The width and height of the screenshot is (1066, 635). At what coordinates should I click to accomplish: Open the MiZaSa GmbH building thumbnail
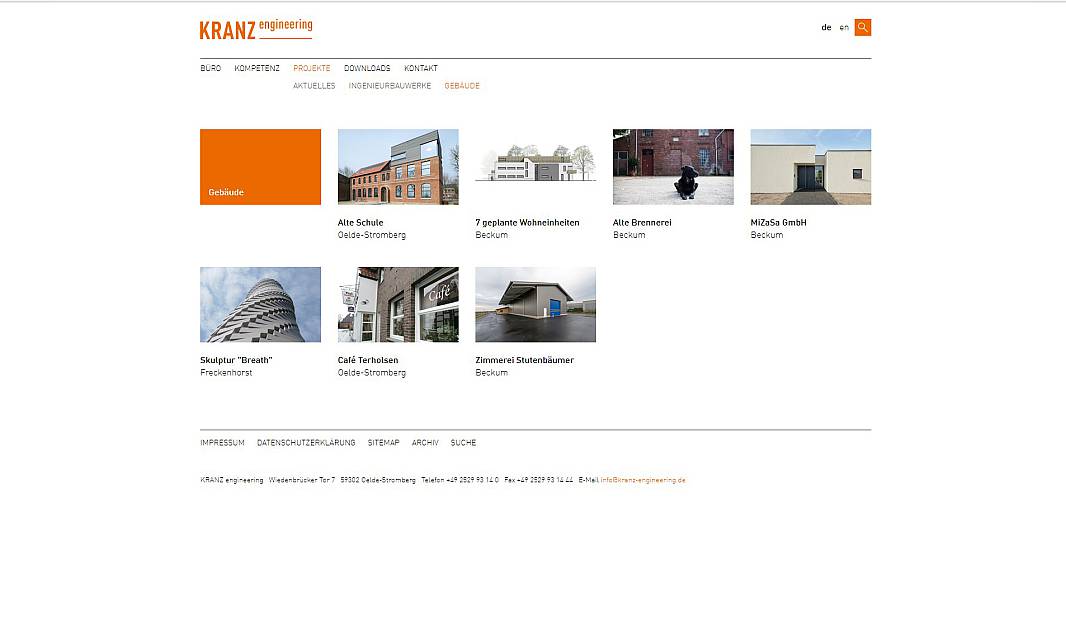pos(810,167)
